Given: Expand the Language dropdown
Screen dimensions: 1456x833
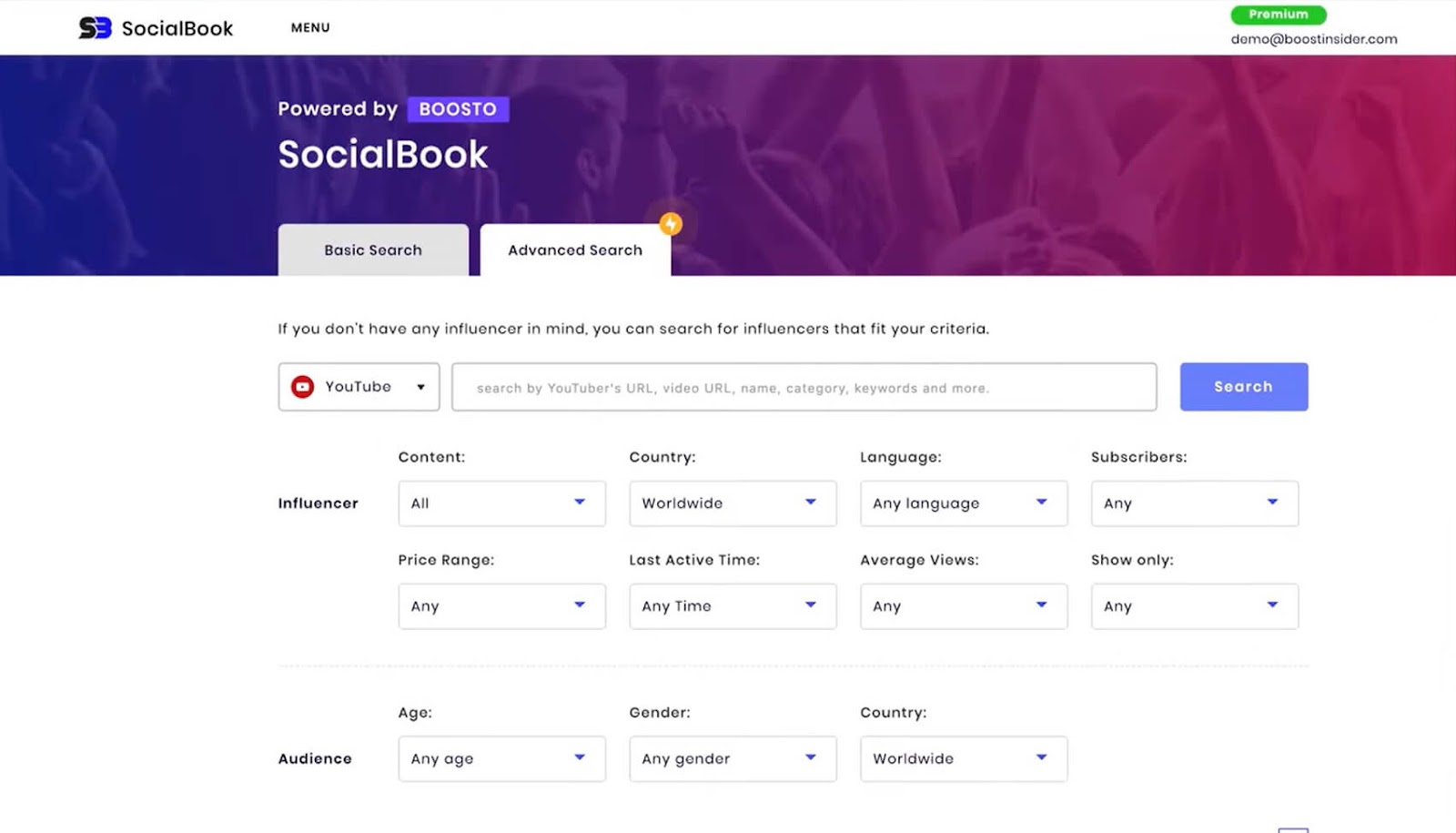Looking at the screenshot, I should [x=964, y=503].
